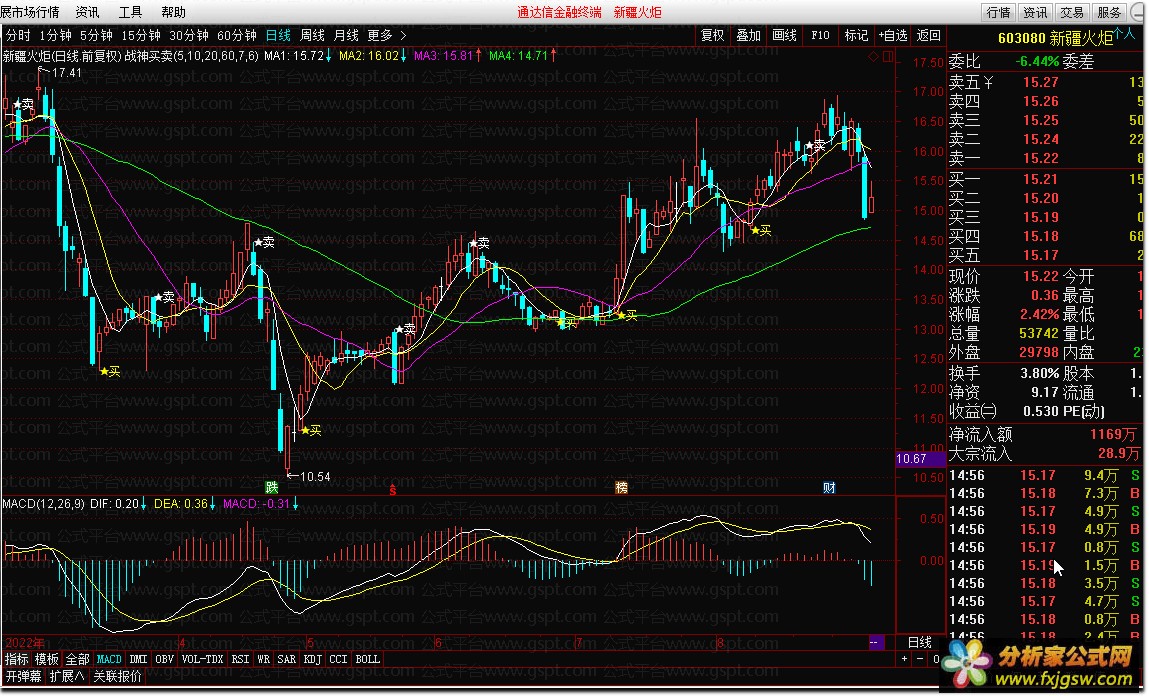The image size is (1149, 696).
Task: Switch to the 15分钟 chart period
Action: [141, 35]
